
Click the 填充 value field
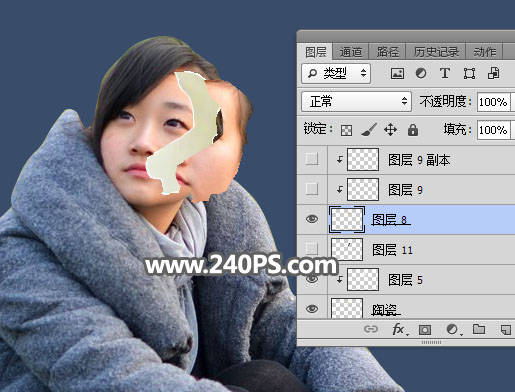[494, 130]
